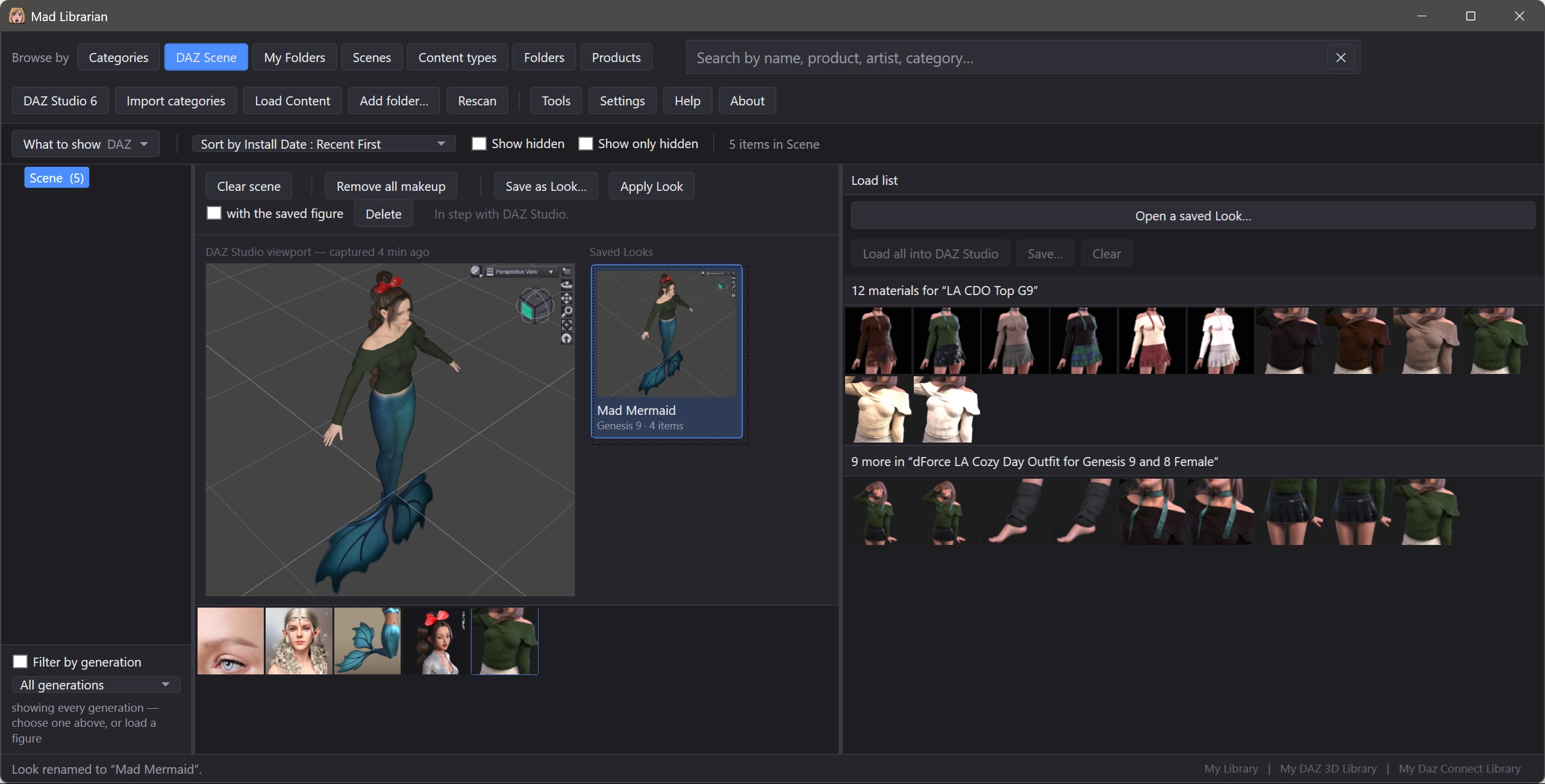Tick the 'with the saved figure' checkbox
1545x784 pixels.
214,213
